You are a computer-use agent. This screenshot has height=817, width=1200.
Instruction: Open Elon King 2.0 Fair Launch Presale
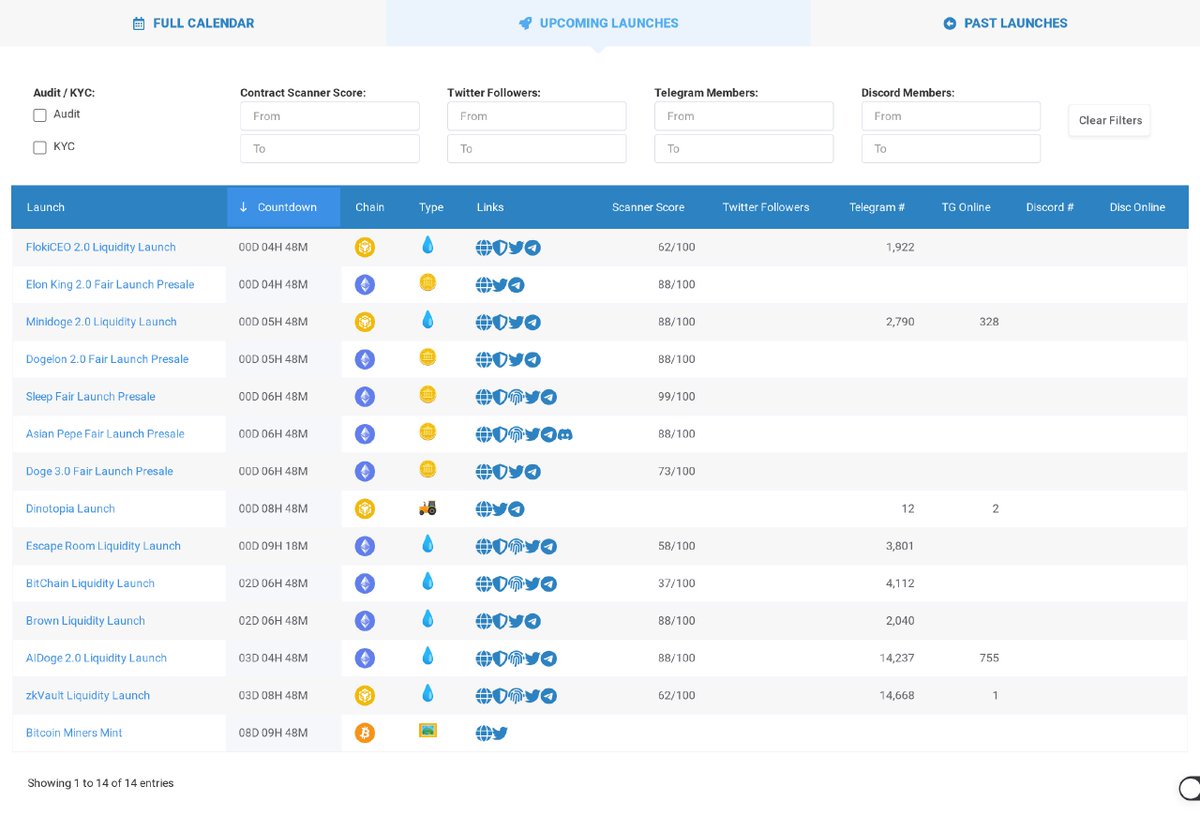(x=110, y=285)
